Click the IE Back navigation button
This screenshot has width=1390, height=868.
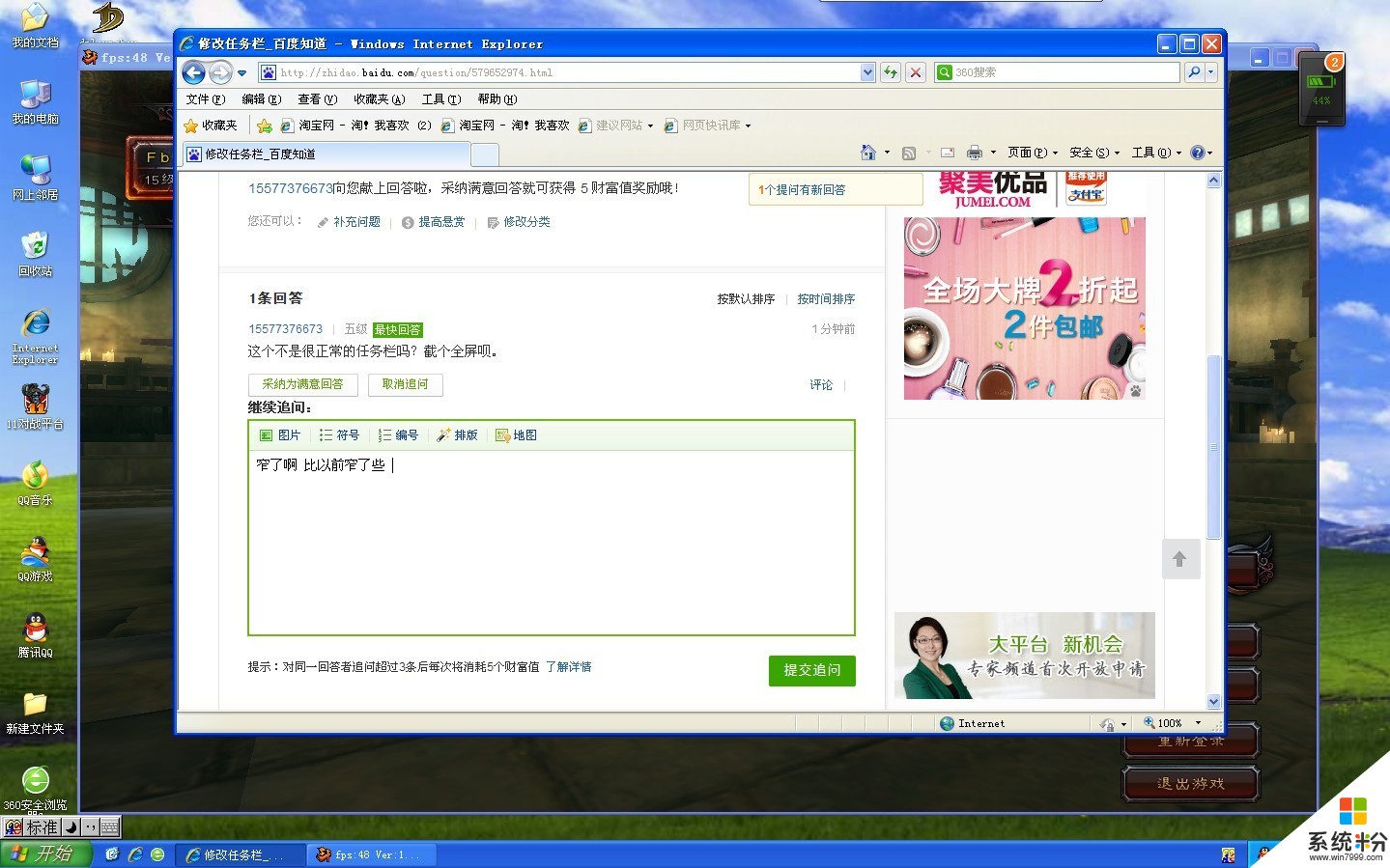click(194, 72)
